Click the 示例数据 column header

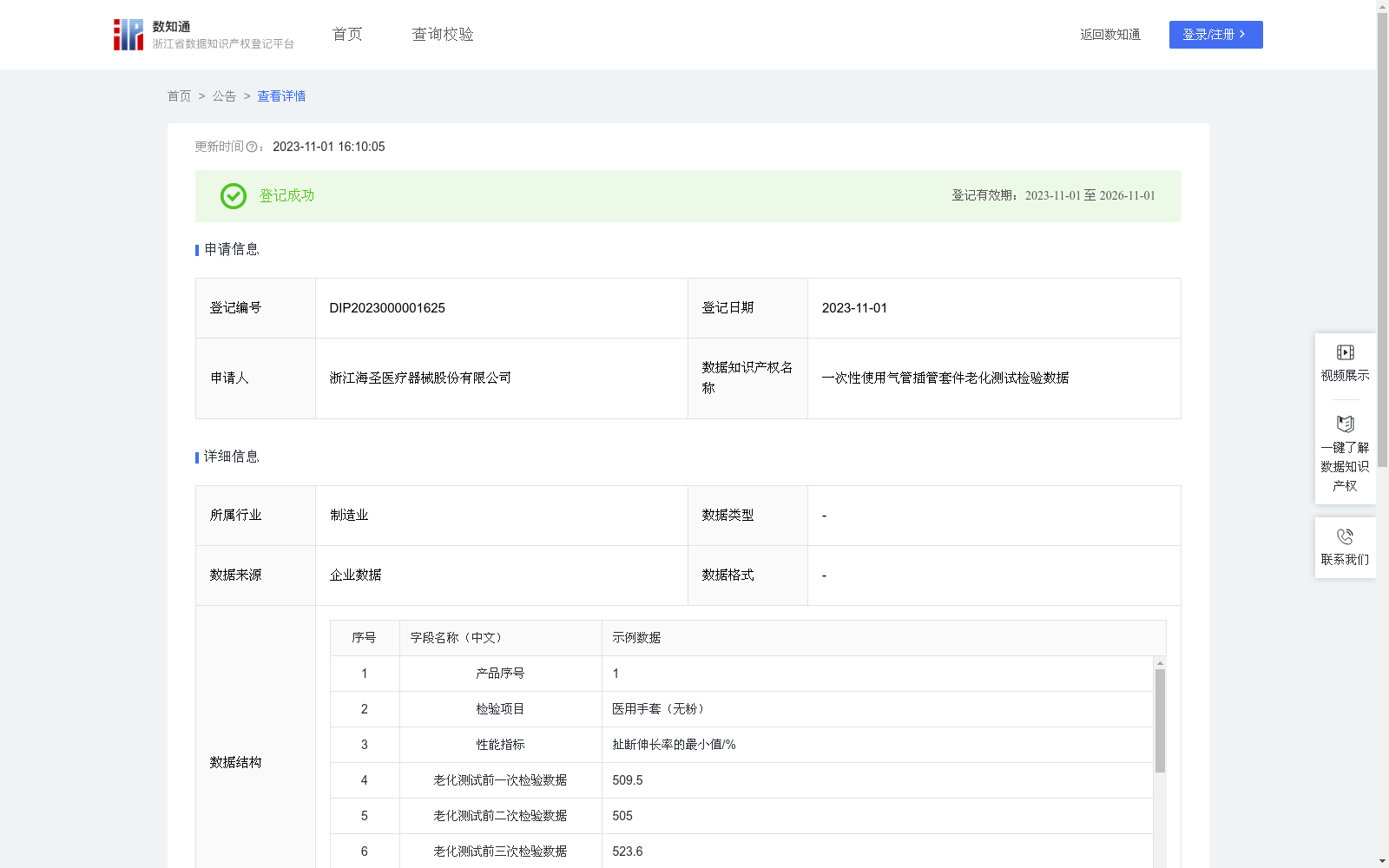coord(884,638)
